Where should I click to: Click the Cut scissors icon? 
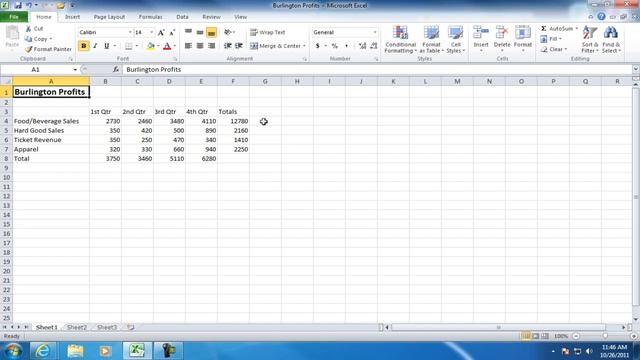[x=29, y=29]
